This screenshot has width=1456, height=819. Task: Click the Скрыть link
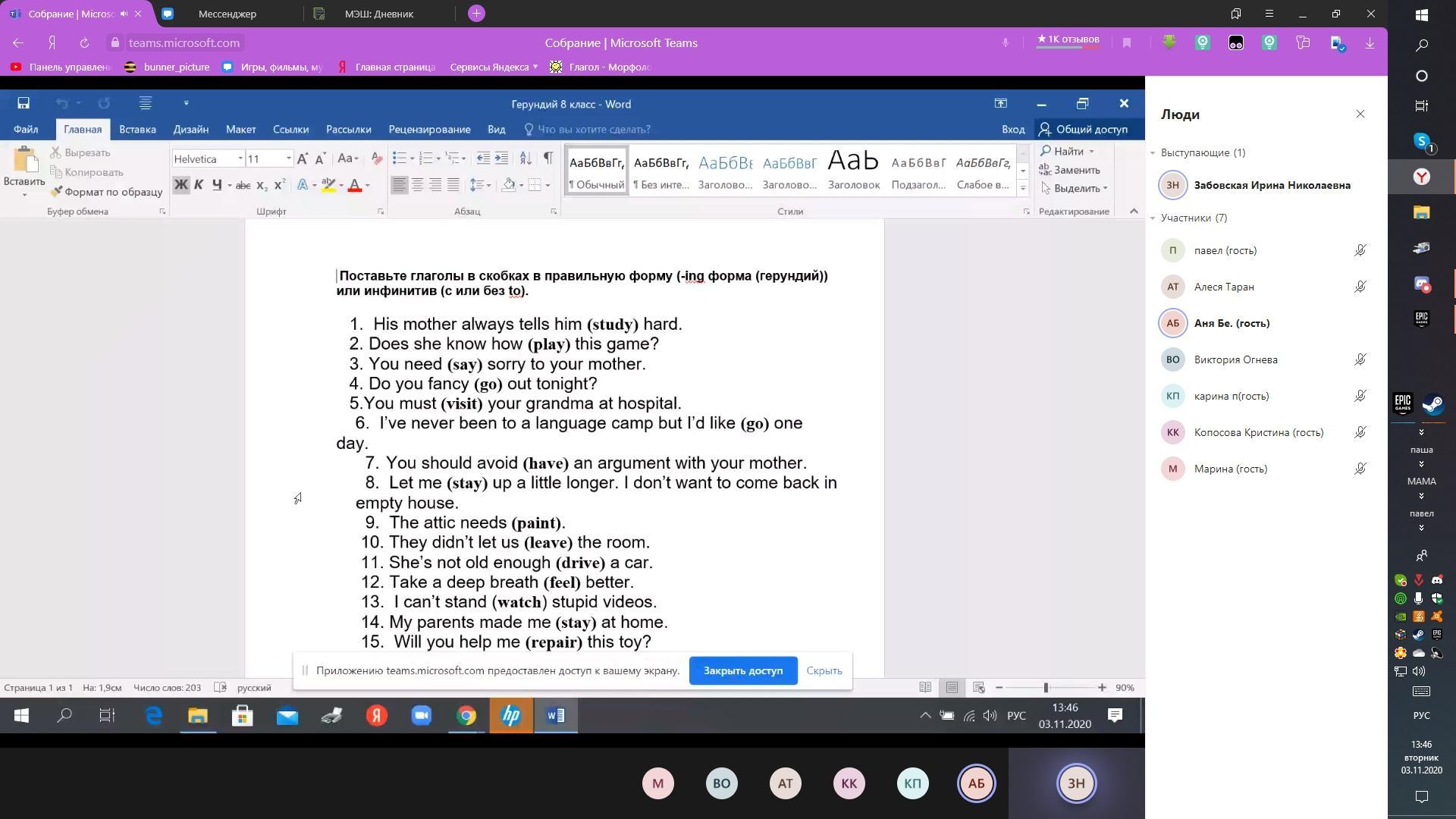[824, 670]
